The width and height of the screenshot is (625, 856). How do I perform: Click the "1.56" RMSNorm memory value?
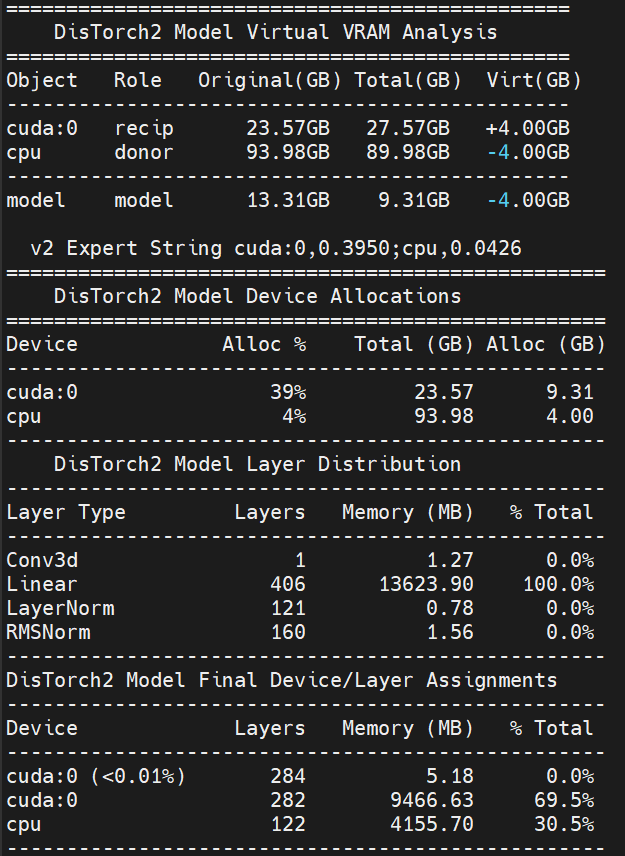[x=450, y=632]
